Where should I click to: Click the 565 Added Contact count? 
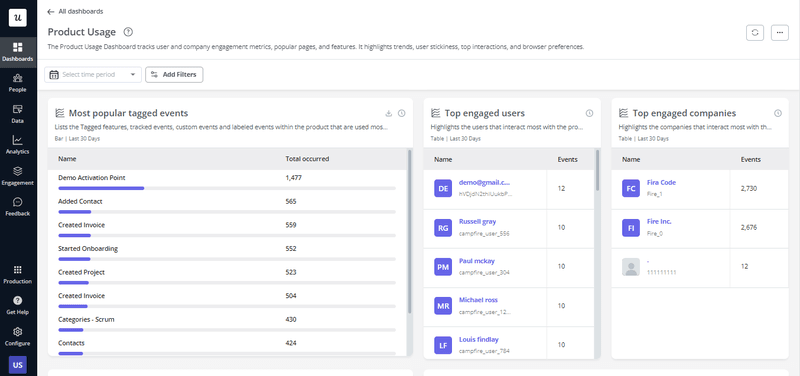291,202
